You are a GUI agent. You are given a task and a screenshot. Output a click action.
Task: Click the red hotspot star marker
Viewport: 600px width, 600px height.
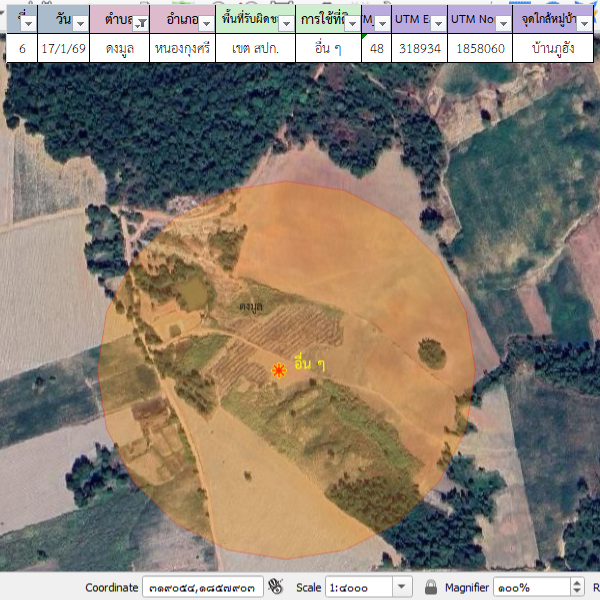[x=279, y=370]
